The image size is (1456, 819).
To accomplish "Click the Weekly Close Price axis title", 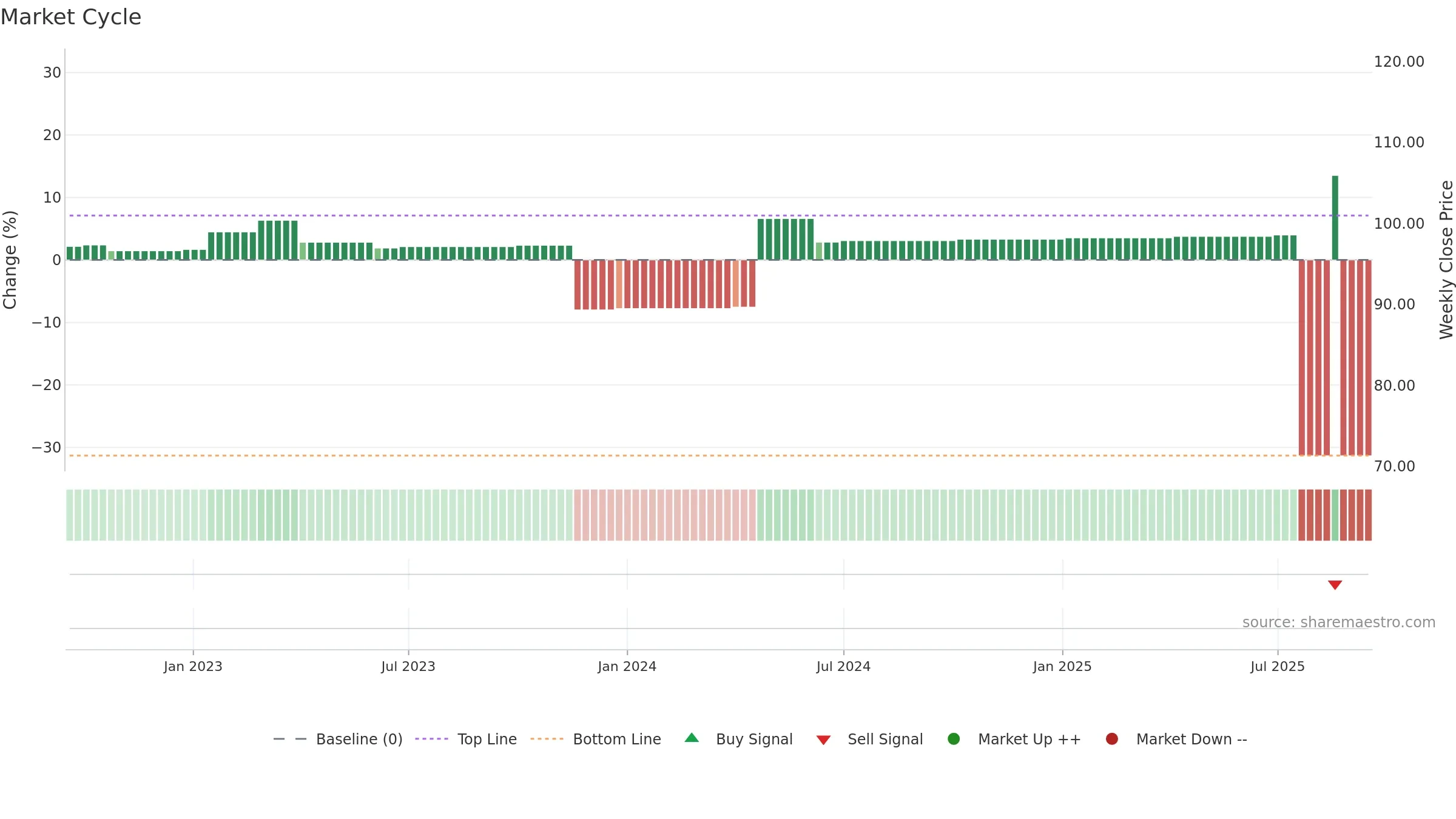I will [1446, 260].
